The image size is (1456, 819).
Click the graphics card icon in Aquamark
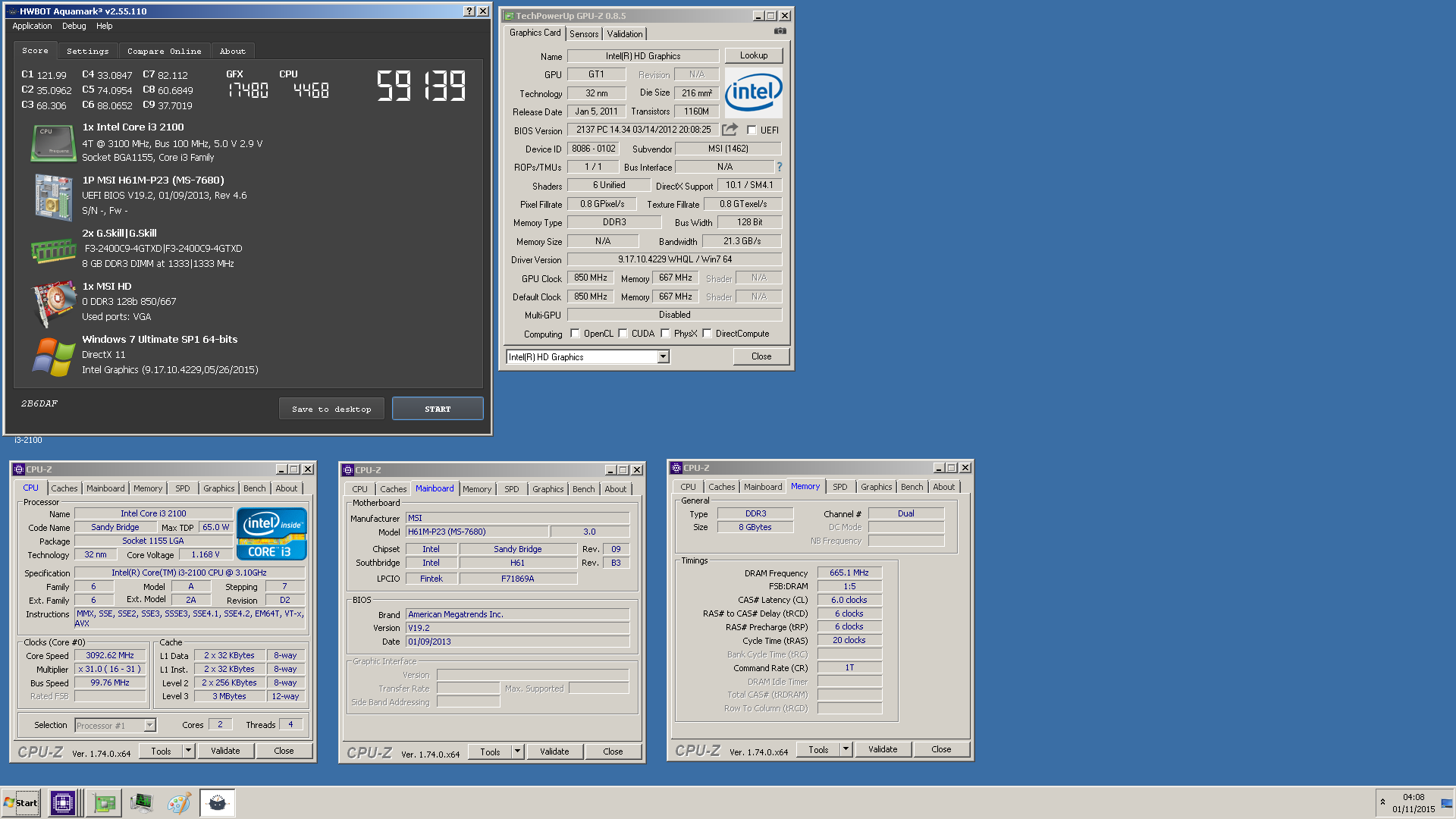coord(53,303)
